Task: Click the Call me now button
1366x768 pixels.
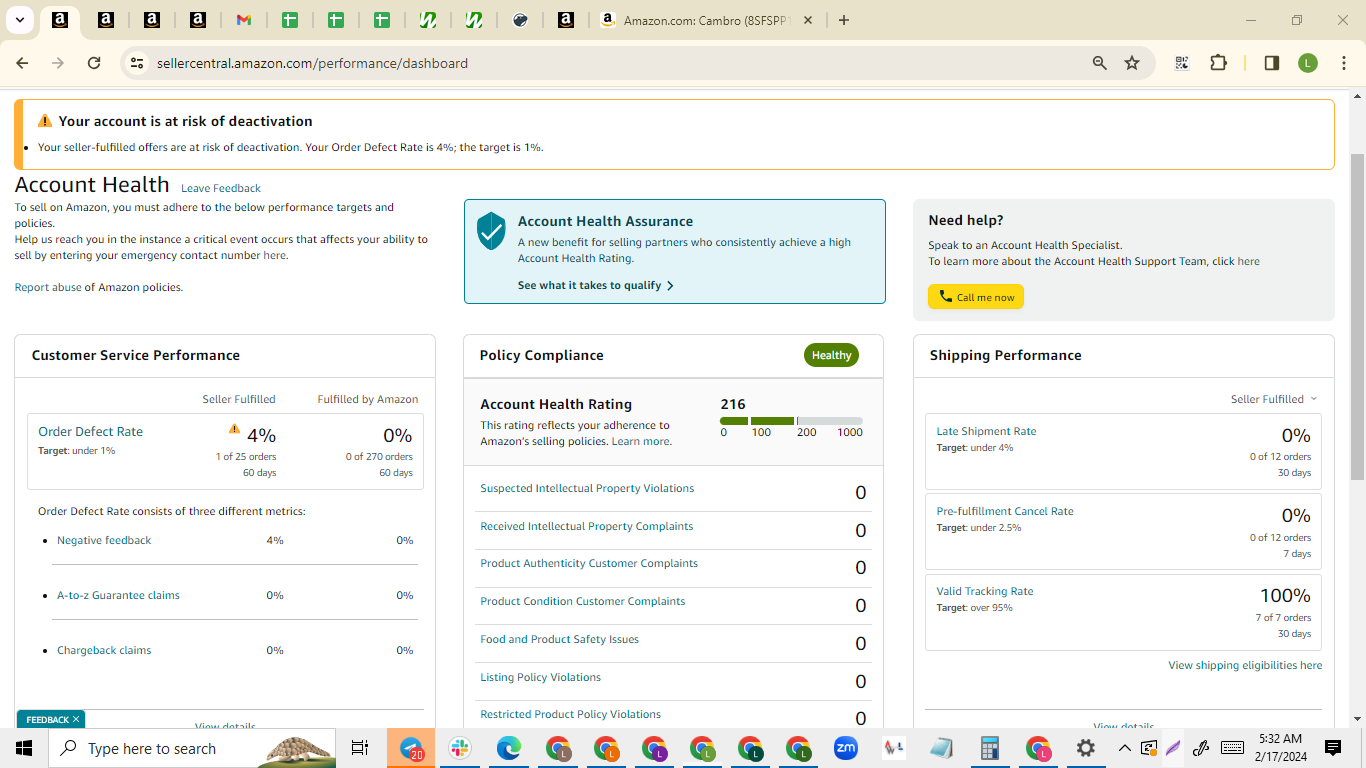Action: (x=976, y=297)
